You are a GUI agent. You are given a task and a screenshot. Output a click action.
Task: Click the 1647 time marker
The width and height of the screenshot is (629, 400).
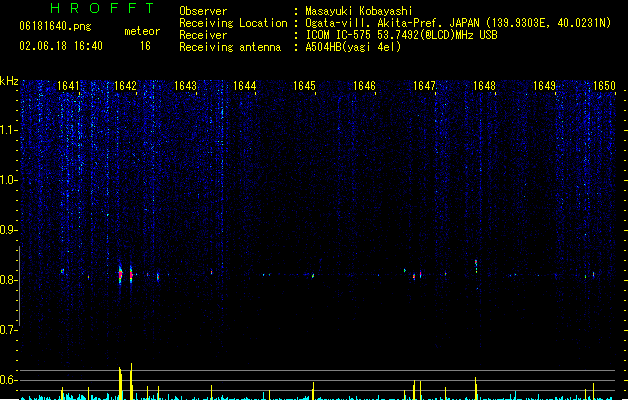[424, 86]
